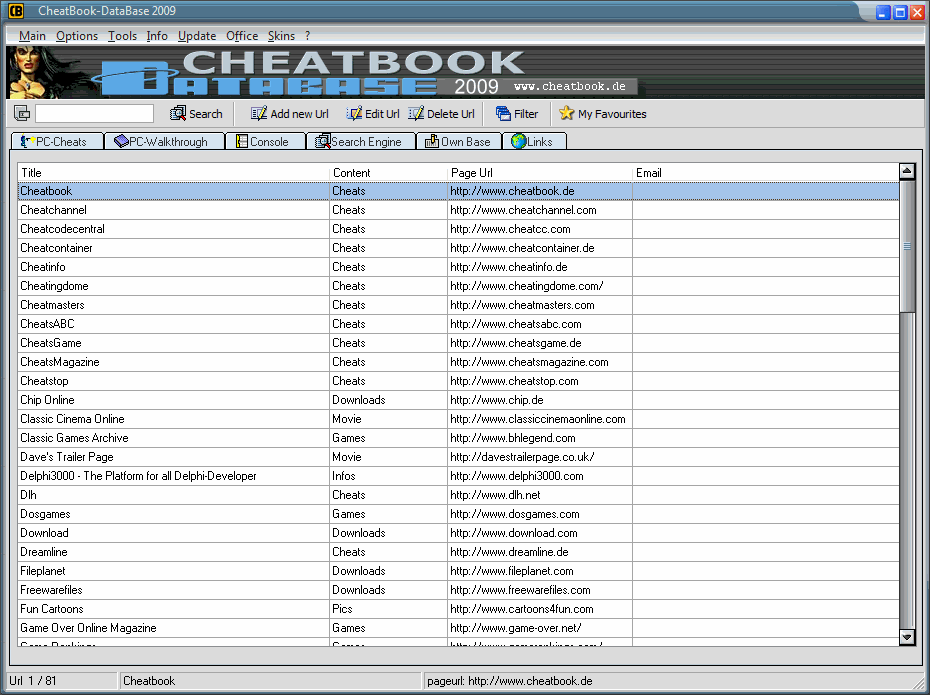Switch to the Links tab
930x695 pixels.
click(536, 141)
